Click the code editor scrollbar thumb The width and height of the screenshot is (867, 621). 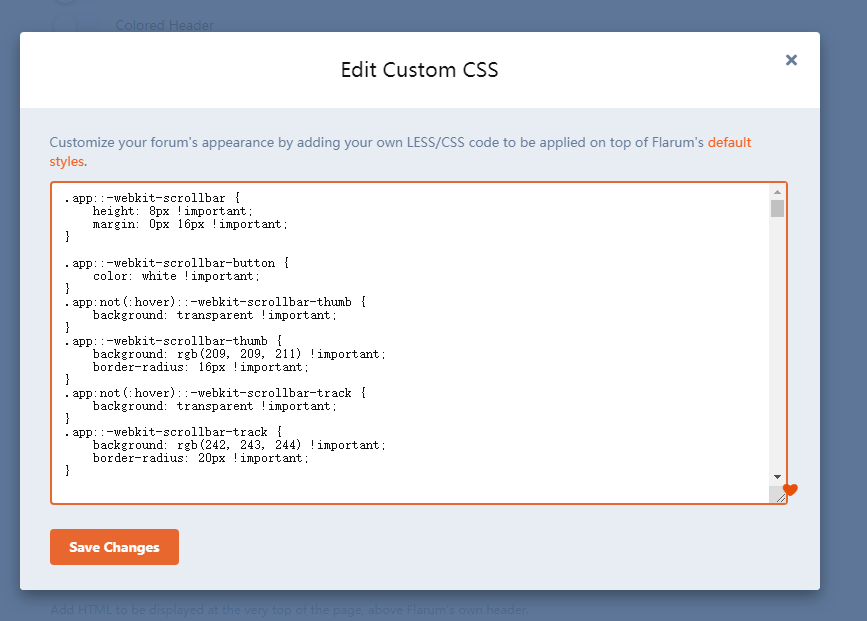coord(777,208)
